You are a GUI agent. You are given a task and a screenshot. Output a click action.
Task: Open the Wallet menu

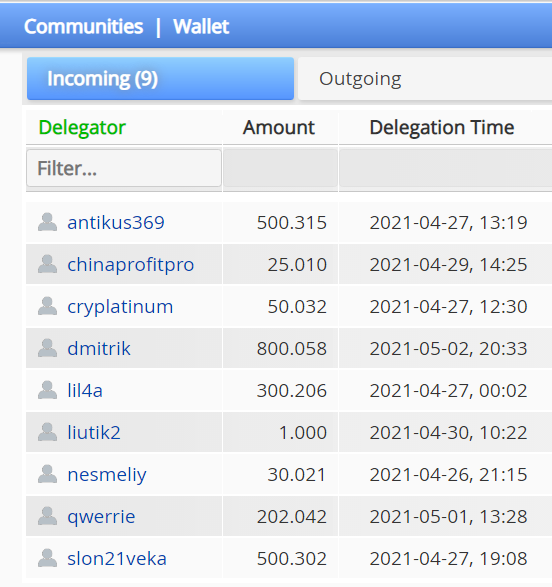coord(201,27)
